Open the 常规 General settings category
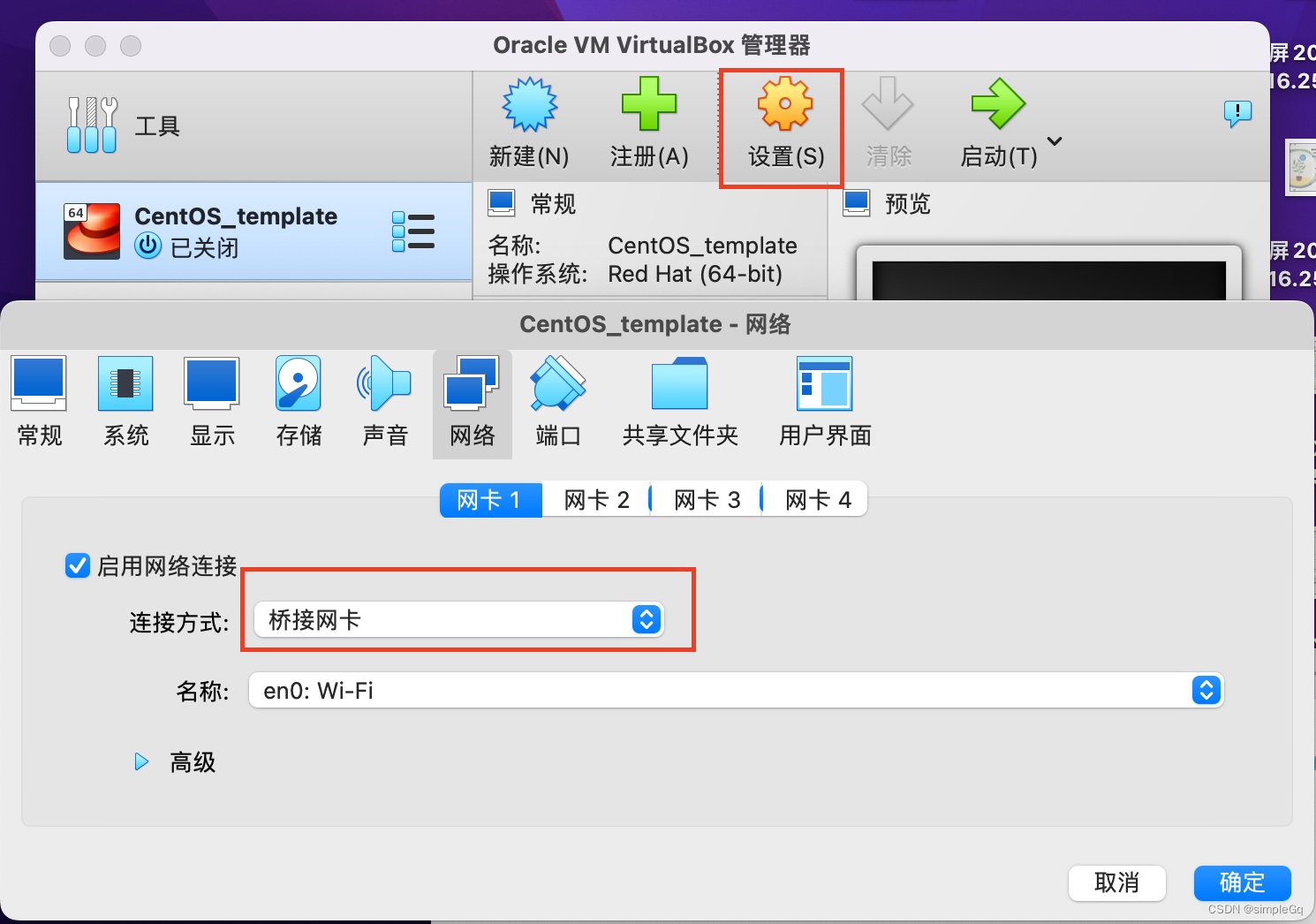This screenshot has width=1316, height=924. (x=40, y=402)
